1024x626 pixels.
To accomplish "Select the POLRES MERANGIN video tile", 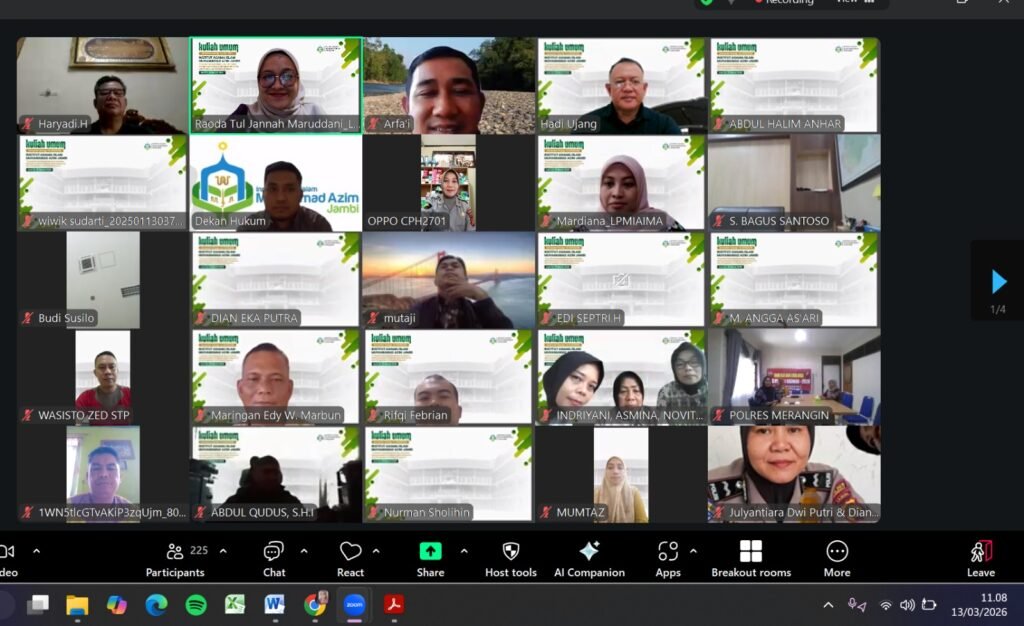I will pos(794,377).
